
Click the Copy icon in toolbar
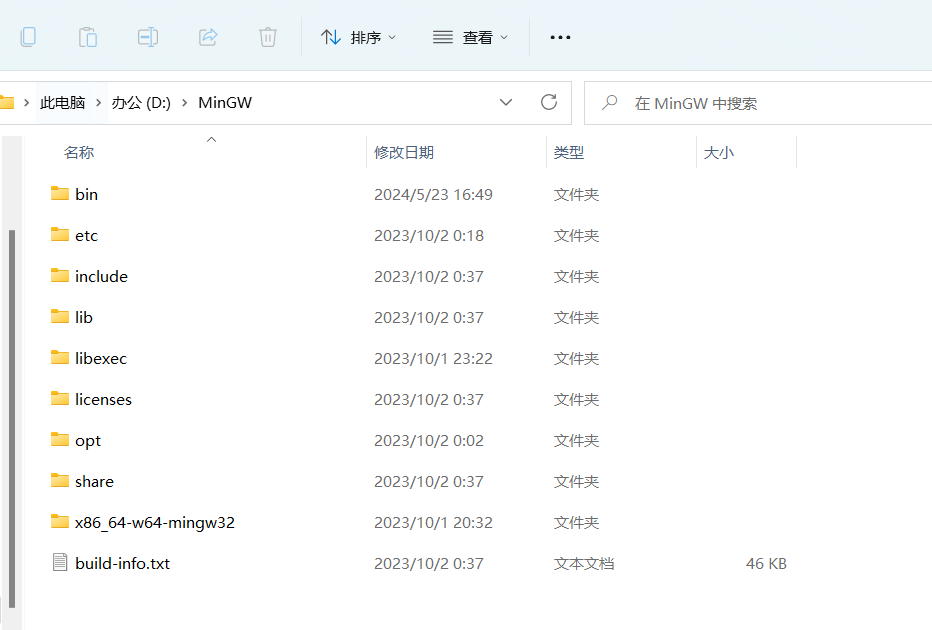click(28, 37)
